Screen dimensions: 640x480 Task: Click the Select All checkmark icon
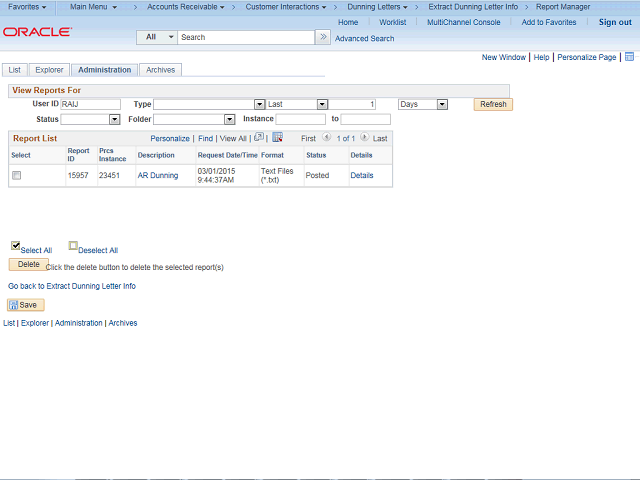tap(16, 245)
